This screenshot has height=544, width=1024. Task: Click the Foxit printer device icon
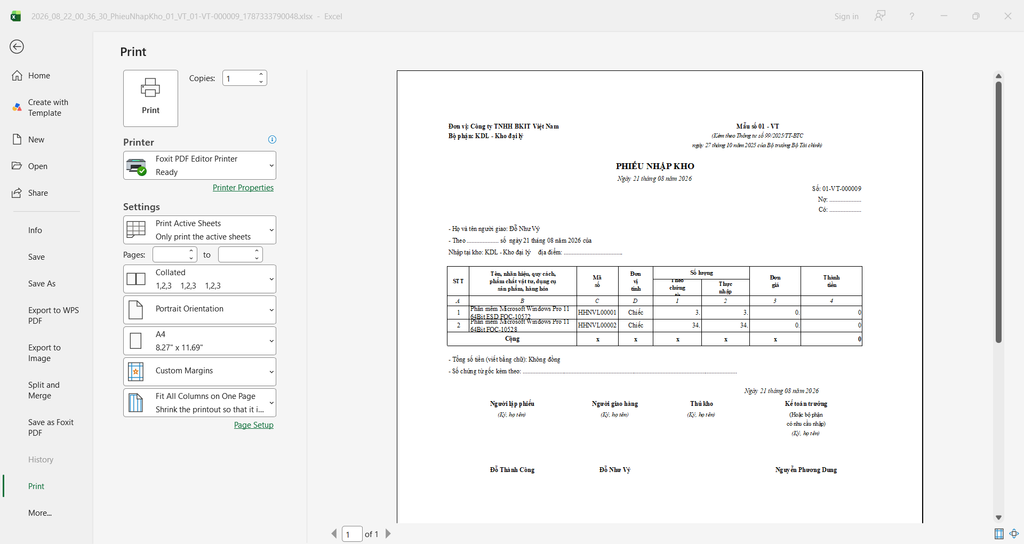point(136,167)
